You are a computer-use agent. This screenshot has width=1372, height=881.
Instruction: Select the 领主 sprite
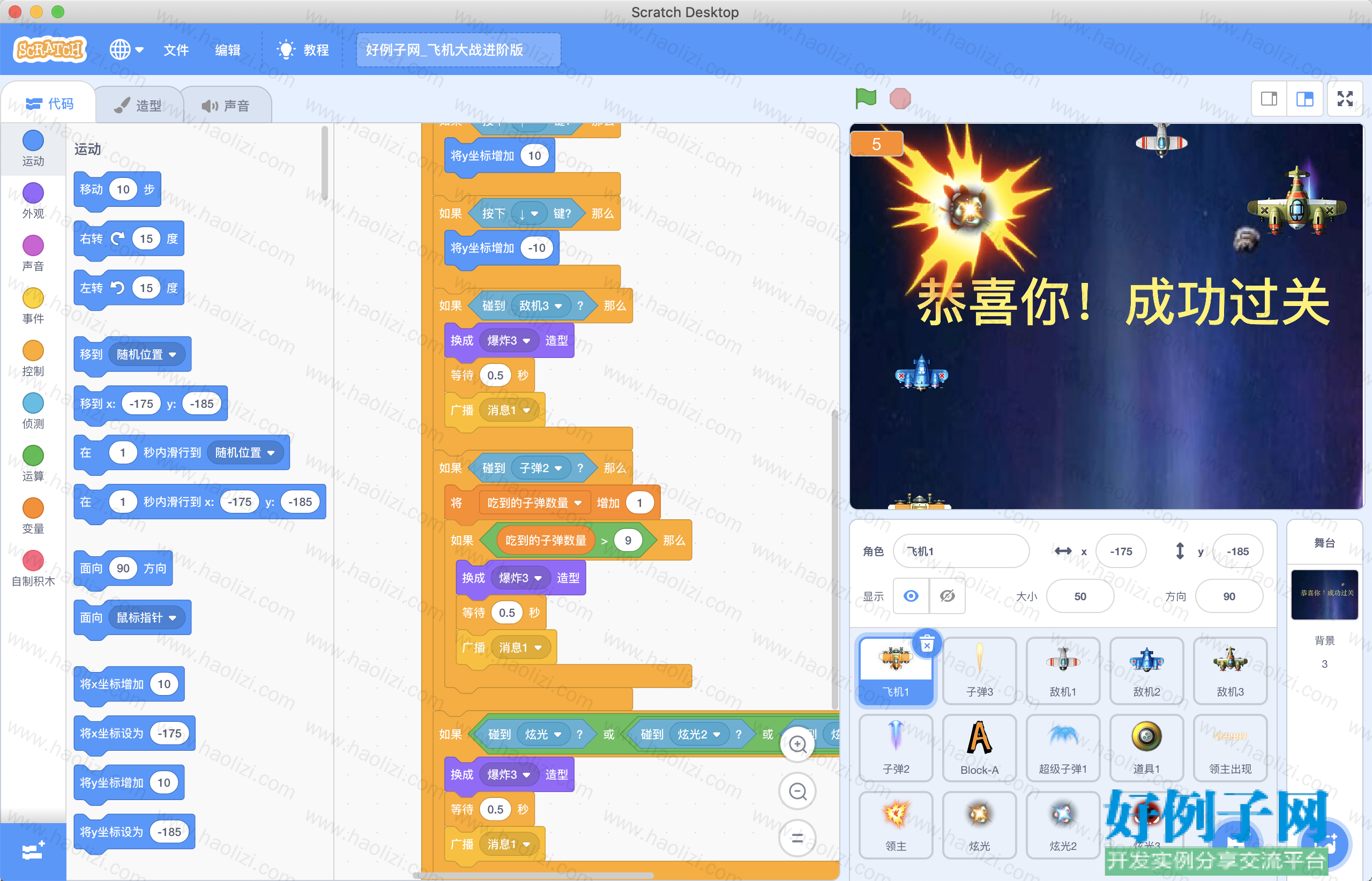pyautogui.click(x=896, y=825)
